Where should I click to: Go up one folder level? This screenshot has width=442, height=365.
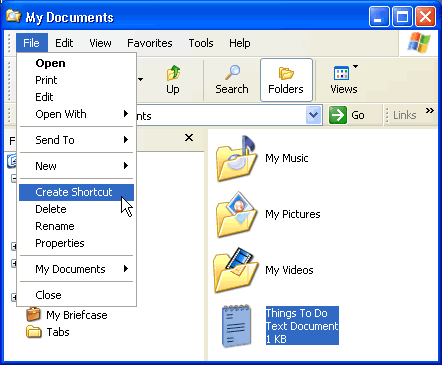pyautogui.click(x=173, y=80)
